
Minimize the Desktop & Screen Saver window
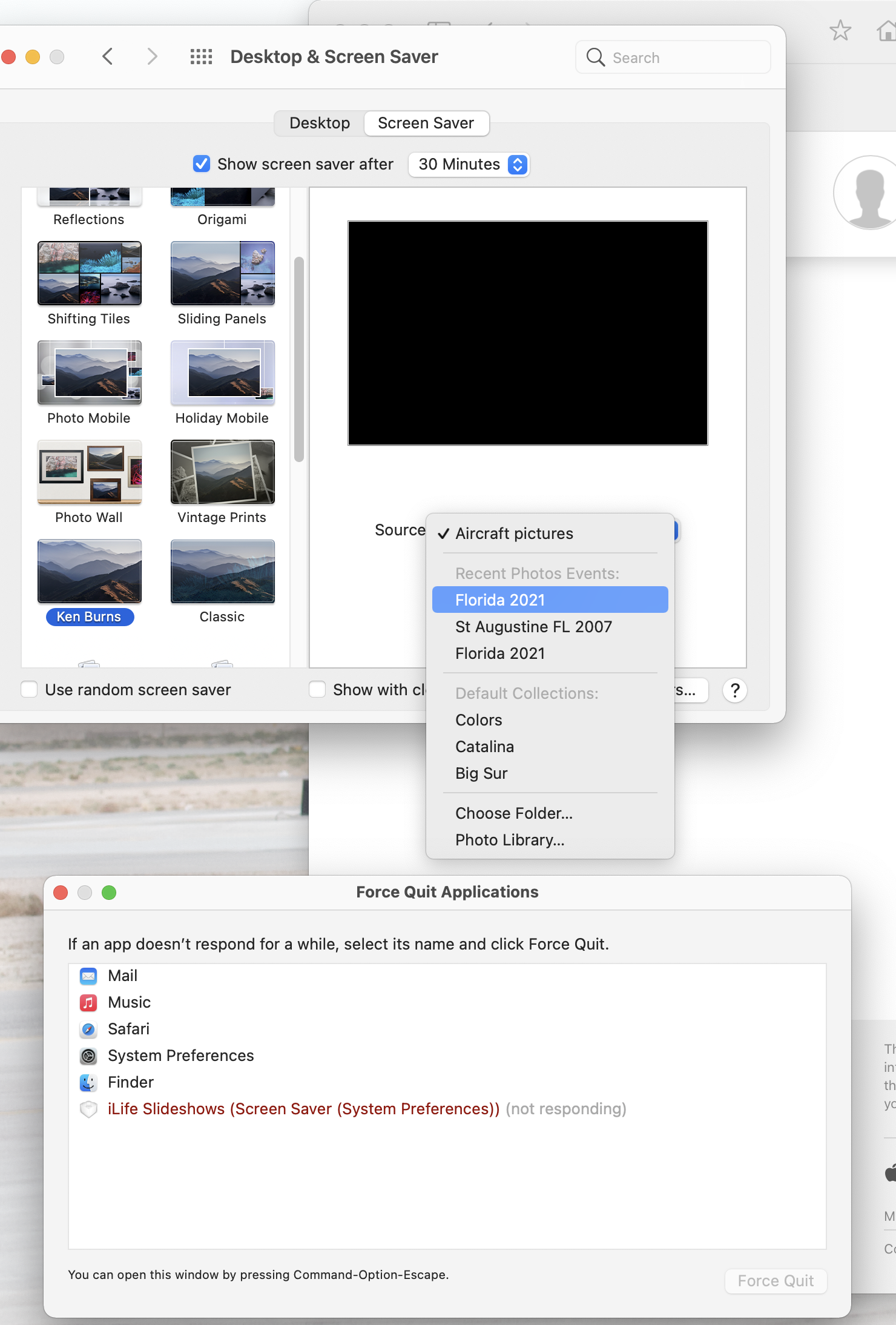(x=33, y=57)
